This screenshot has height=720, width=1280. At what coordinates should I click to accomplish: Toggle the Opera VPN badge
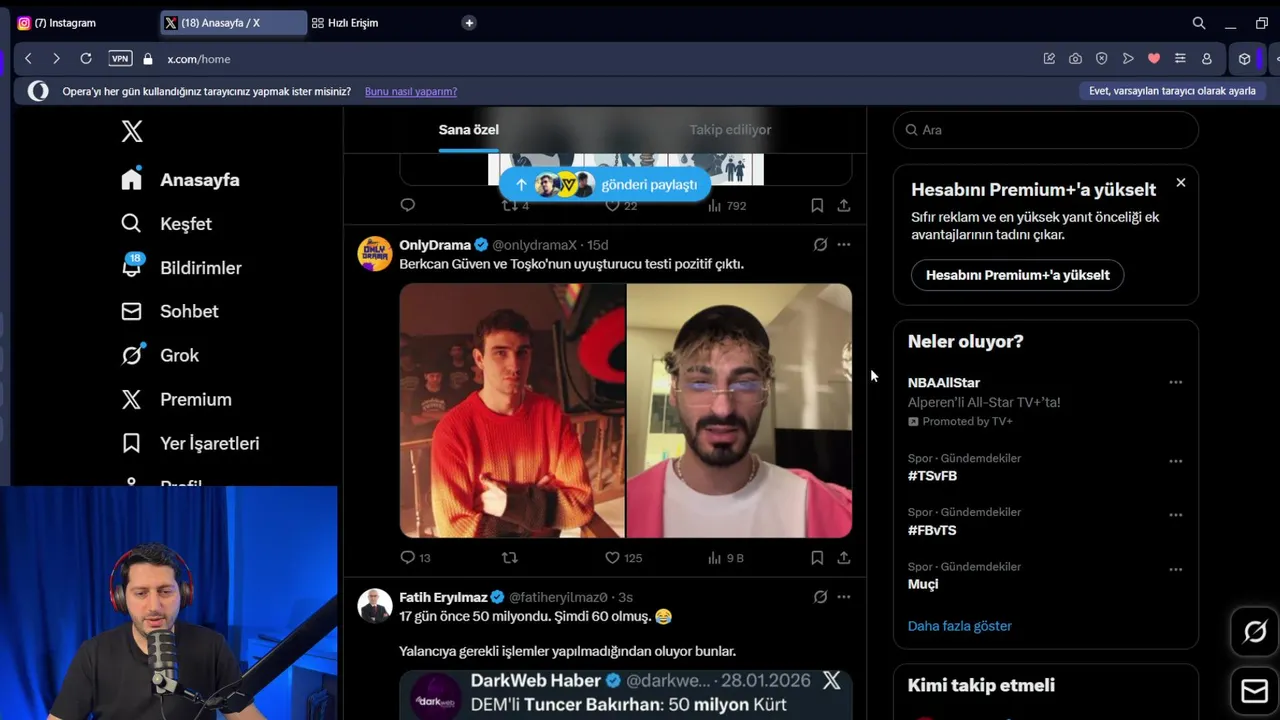click(120, 59)
